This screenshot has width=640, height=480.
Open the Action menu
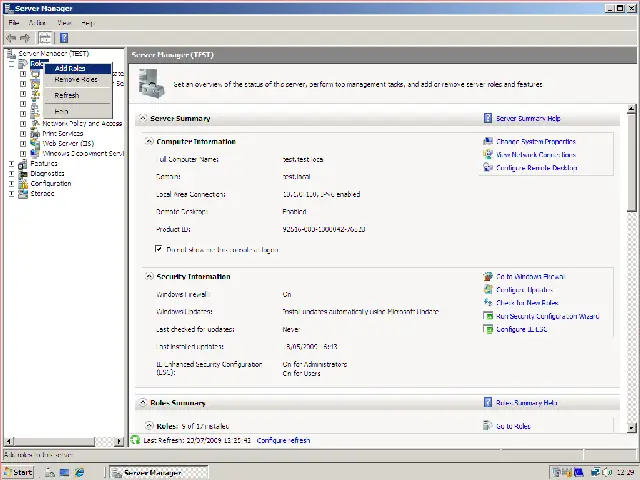[37, 23]
